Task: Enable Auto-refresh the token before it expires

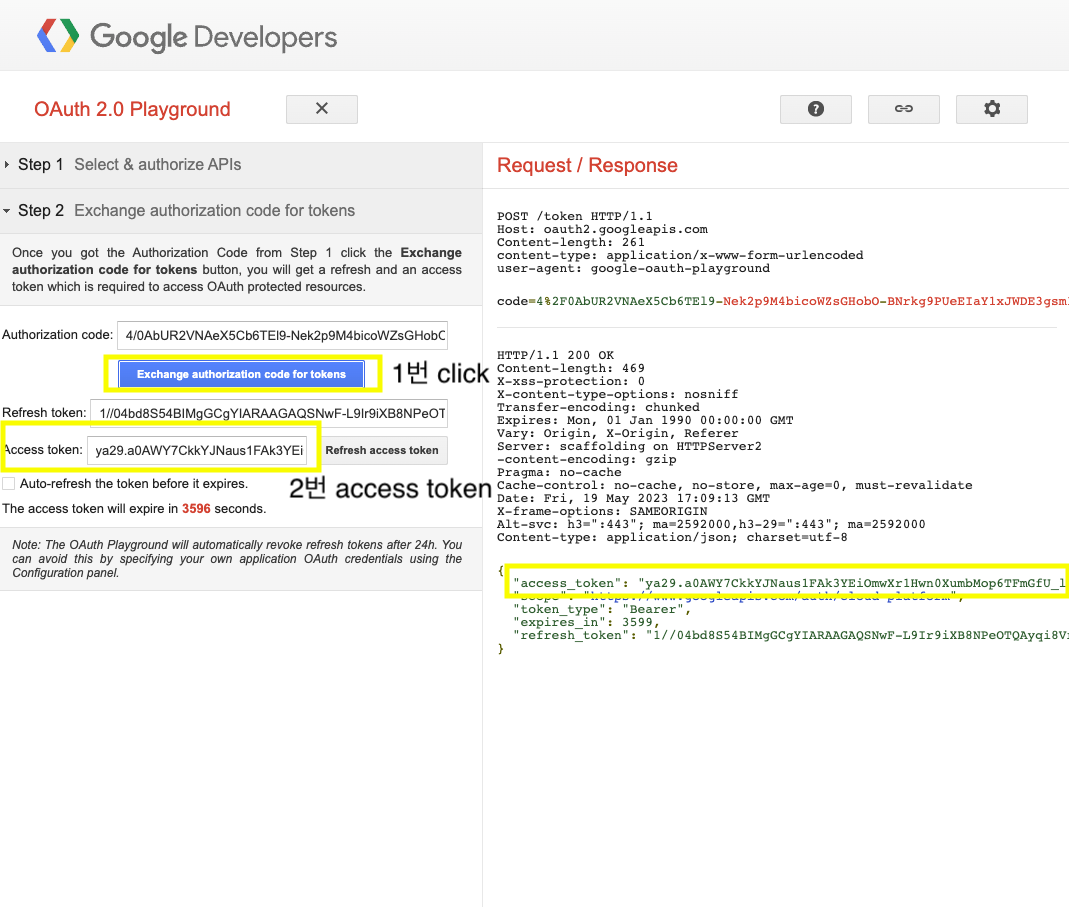Action: coord(9,484)
